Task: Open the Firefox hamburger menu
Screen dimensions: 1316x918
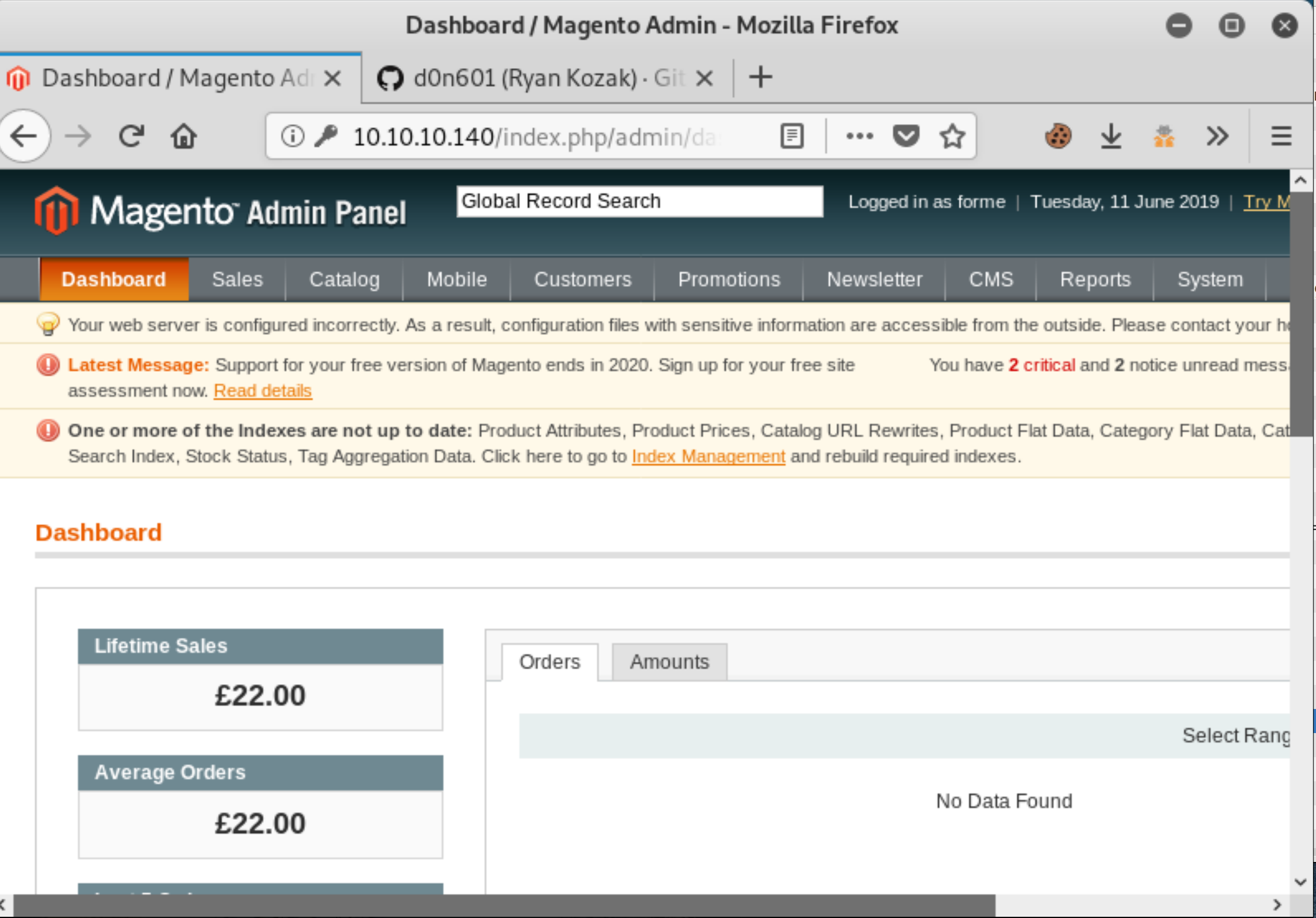Action: [1281, 136]
